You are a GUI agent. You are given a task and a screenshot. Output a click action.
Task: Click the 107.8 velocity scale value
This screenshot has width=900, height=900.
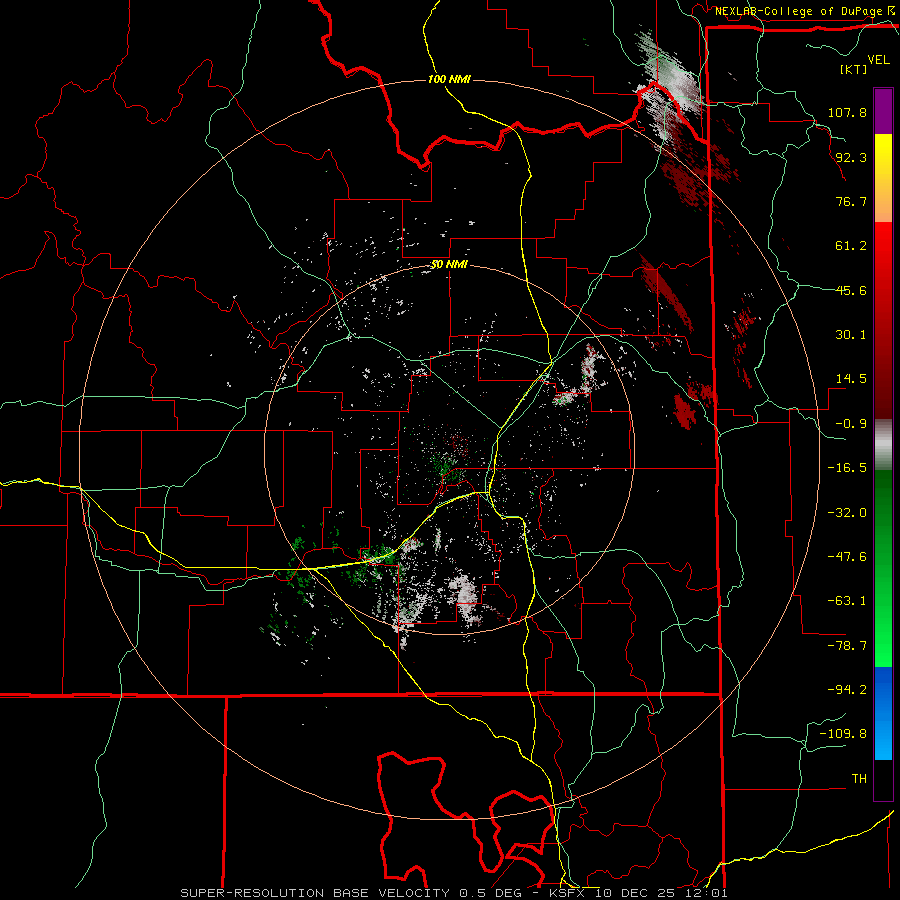847,112
